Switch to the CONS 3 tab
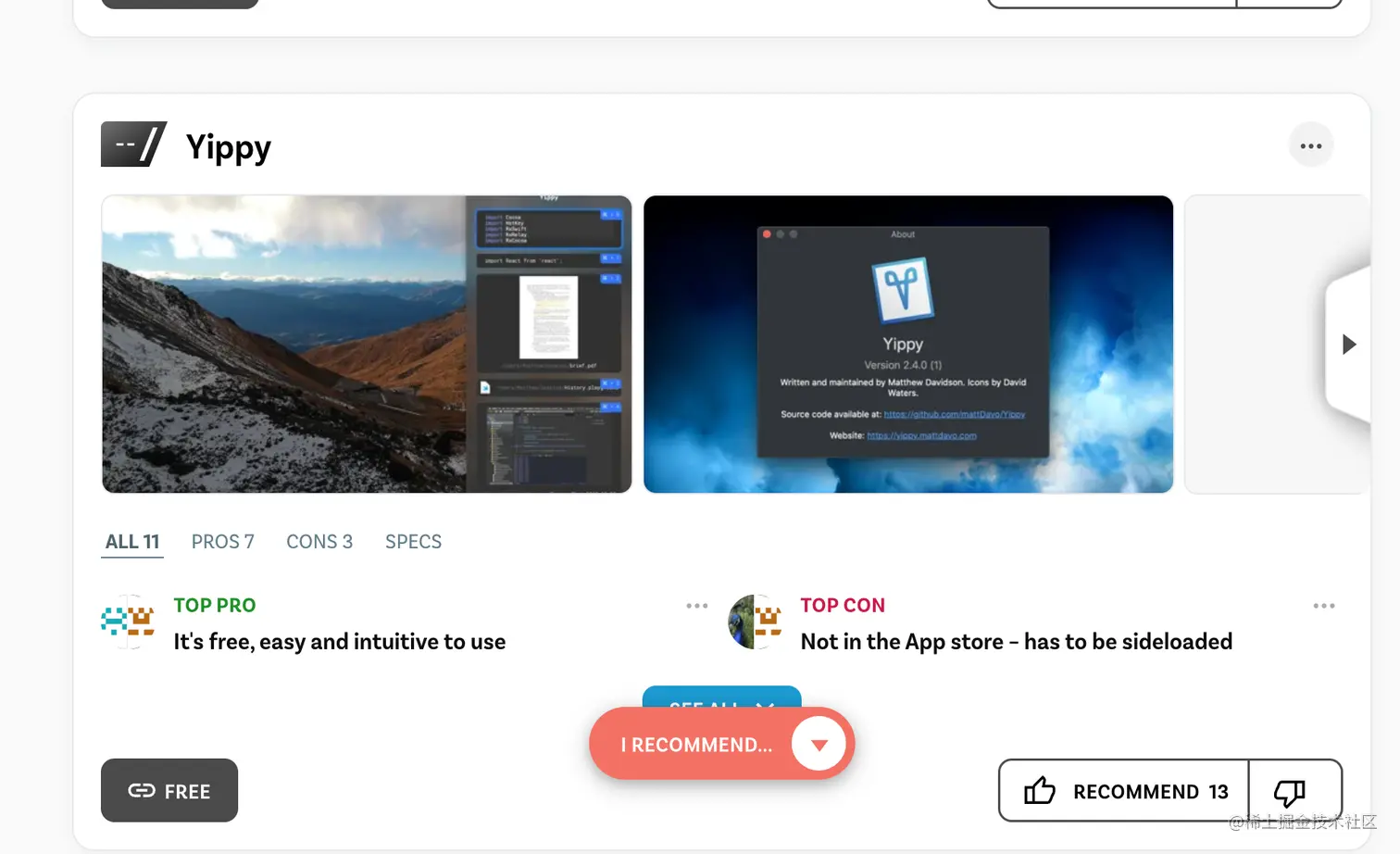1400x854 pixels. (x=319, y=542)
